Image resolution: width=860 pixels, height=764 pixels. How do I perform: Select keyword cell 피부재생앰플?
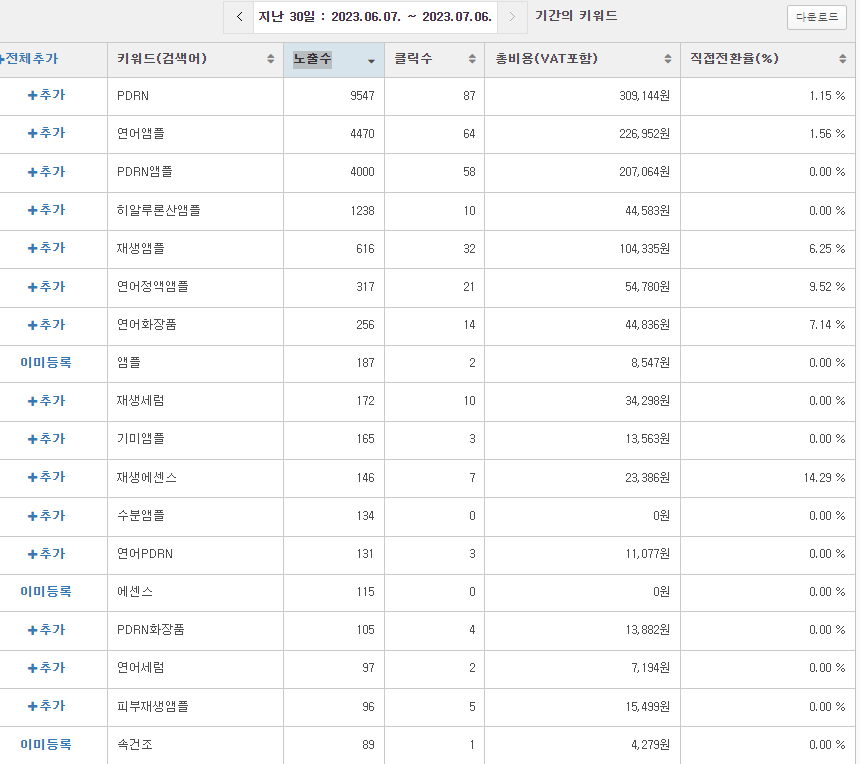pyautogui.click(x=195, y=707)
